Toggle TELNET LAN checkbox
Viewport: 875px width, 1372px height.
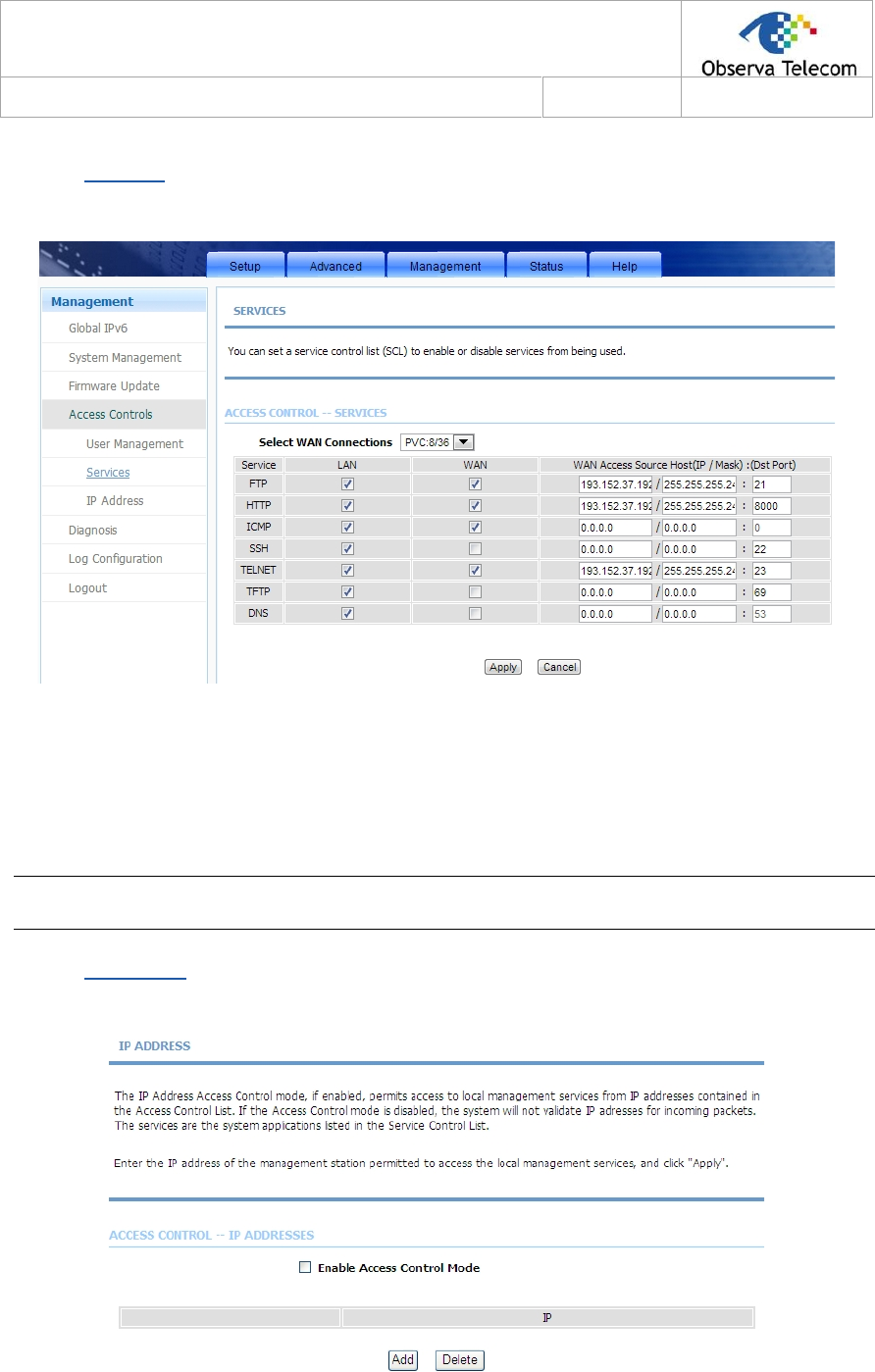coord(347,571)
